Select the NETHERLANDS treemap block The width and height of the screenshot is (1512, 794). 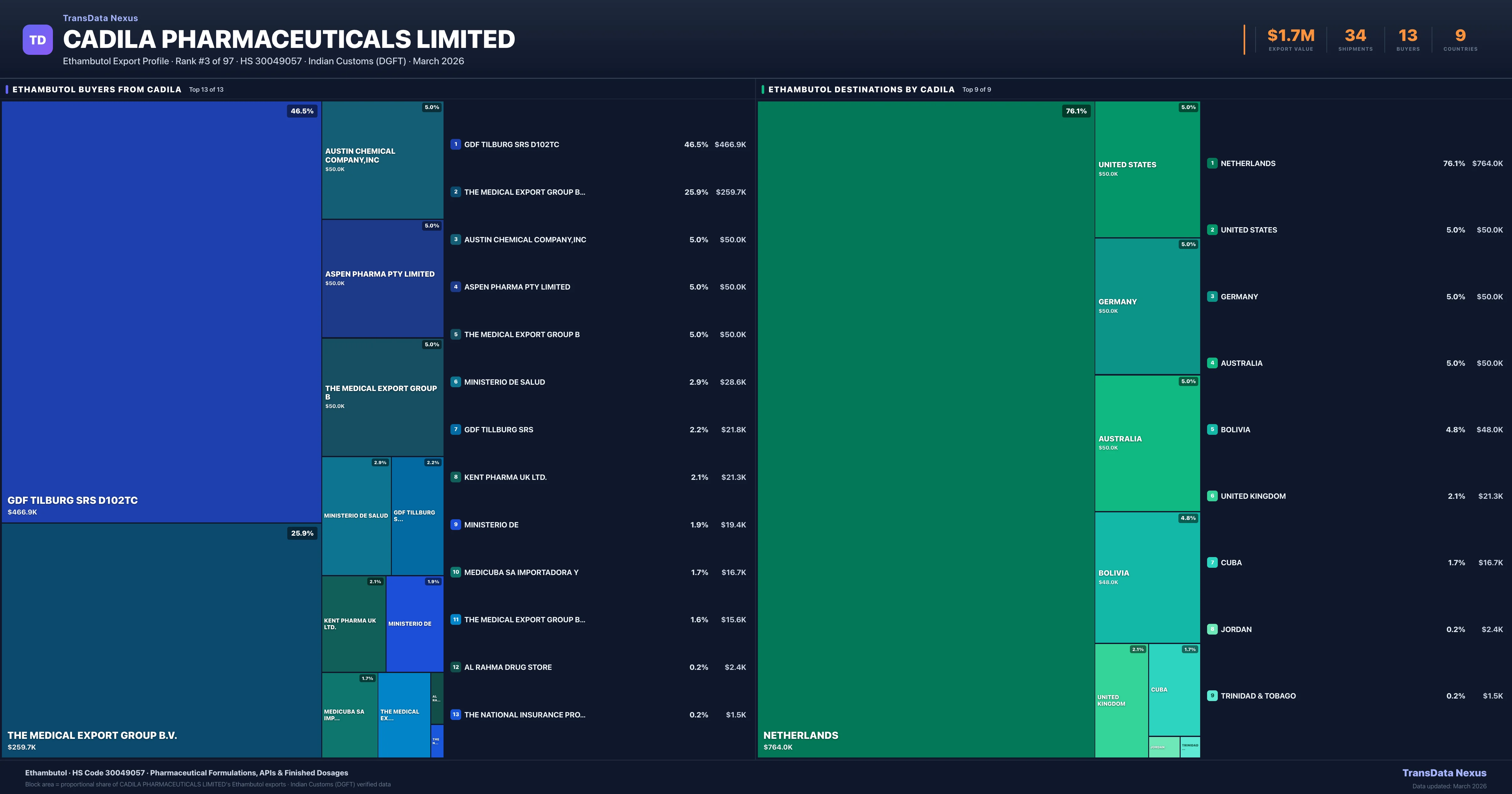point(926,429)
